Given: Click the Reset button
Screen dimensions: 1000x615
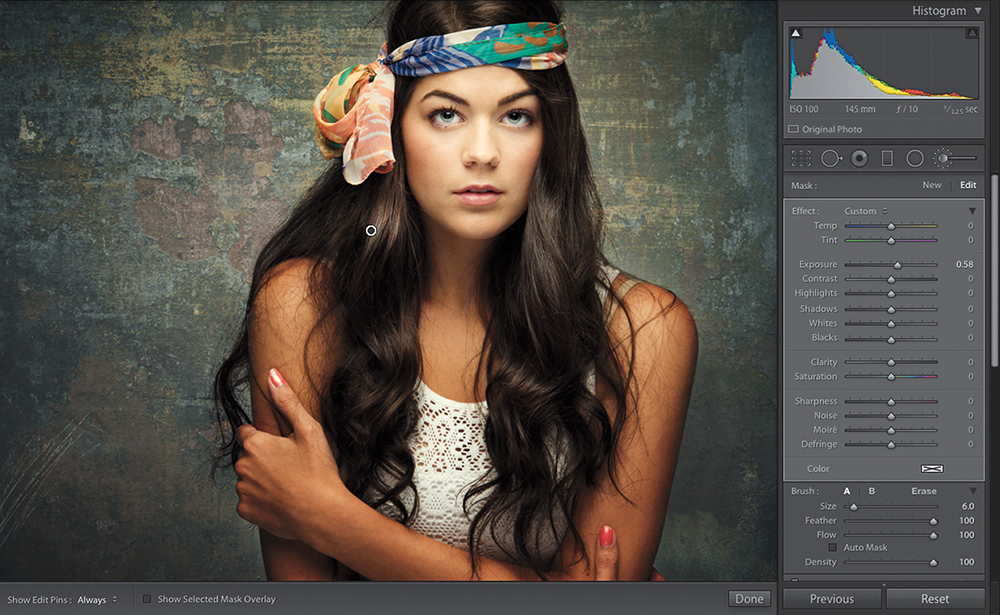Looking at the screenshot, I should click(x=935, y=599).
